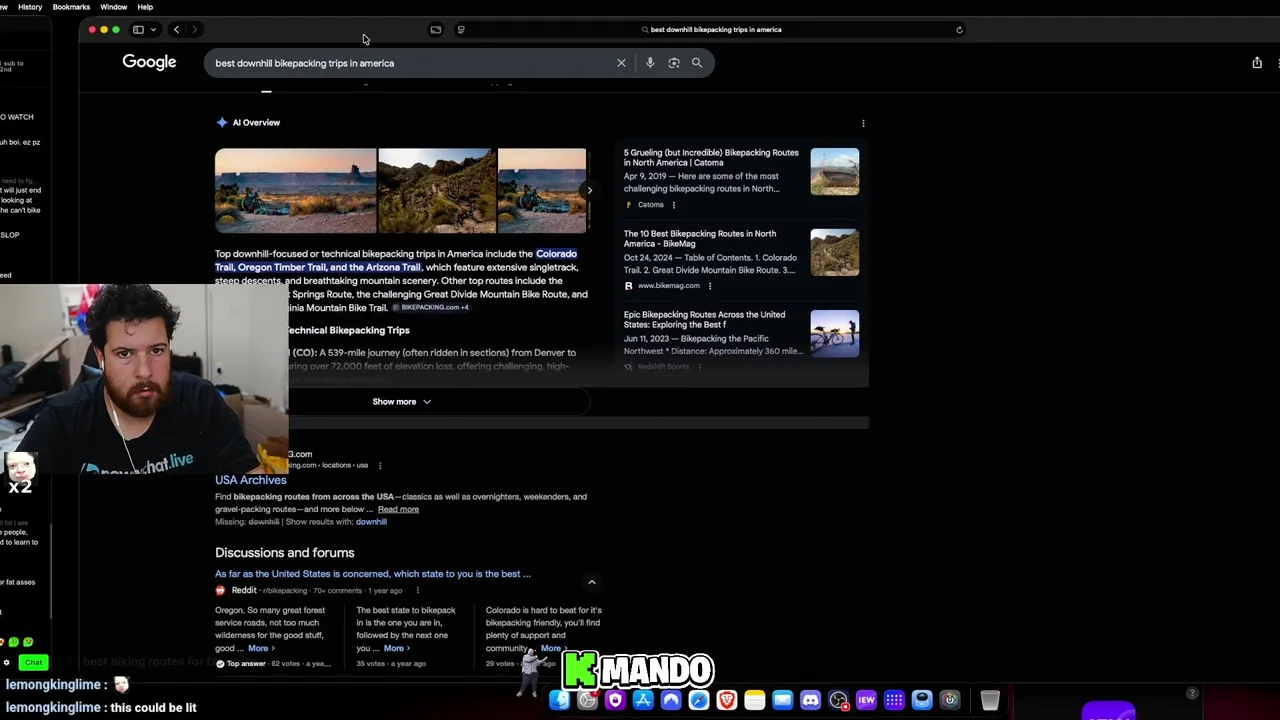This screenshot has height=720, width=1280.
Task: Open 10 Best Bikepacking Routes BikeMag article
Action: pos(700,238)
